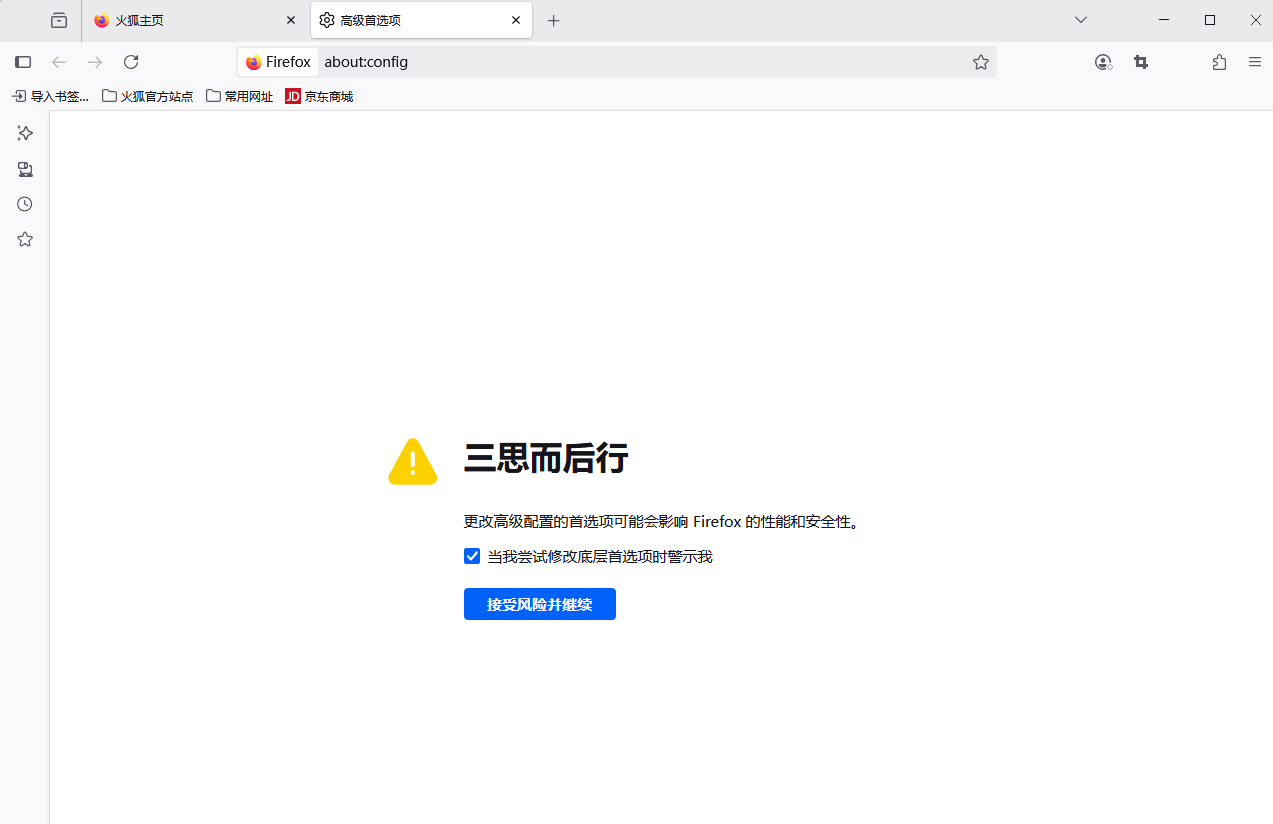Open AI chatbot sparkle sidebar icon
The width and height of the screenshot is (1273, 824).
tap(25, 133)
